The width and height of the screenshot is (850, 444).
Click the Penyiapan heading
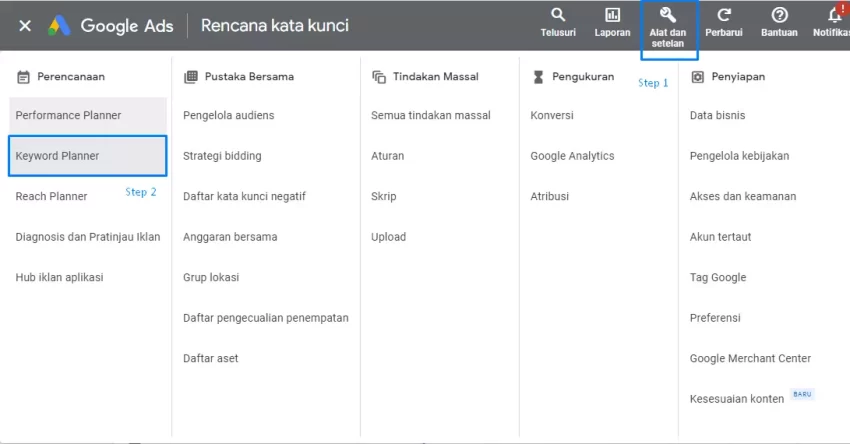point(738,77)
